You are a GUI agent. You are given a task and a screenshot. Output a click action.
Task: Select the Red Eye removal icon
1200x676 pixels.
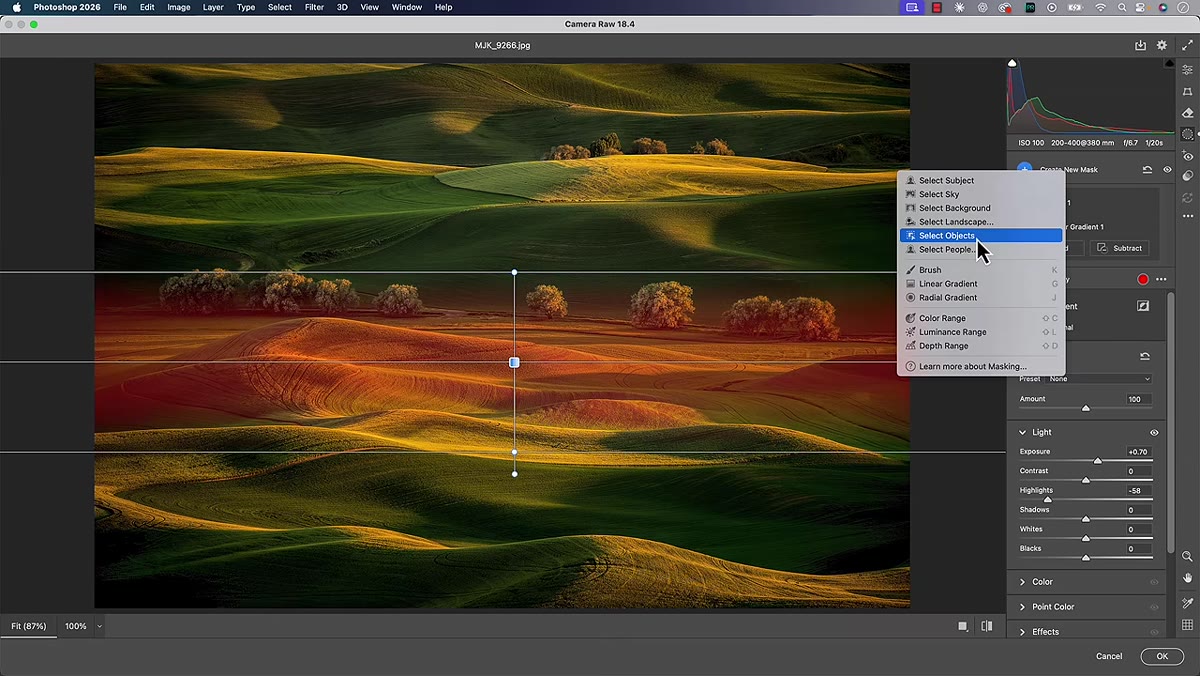1187,156
